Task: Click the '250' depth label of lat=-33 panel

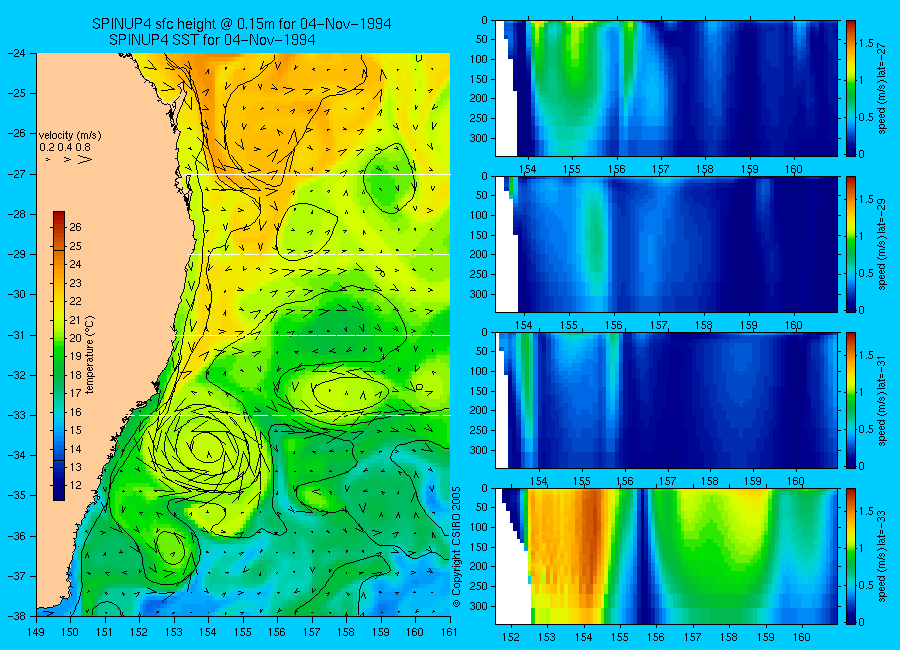Action: (478, 586)
